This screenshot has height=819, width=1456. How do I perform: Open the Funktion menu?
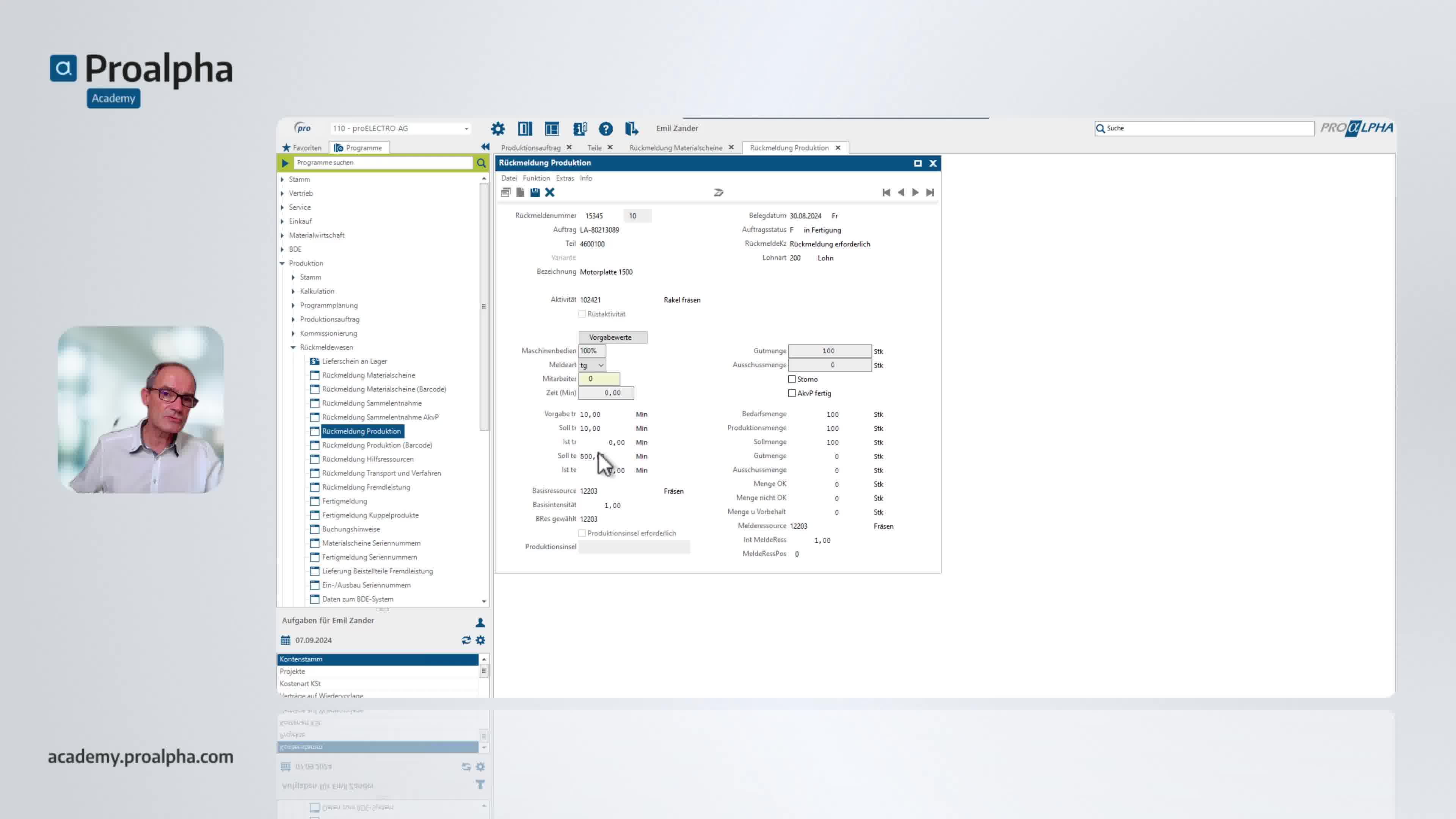536,178
